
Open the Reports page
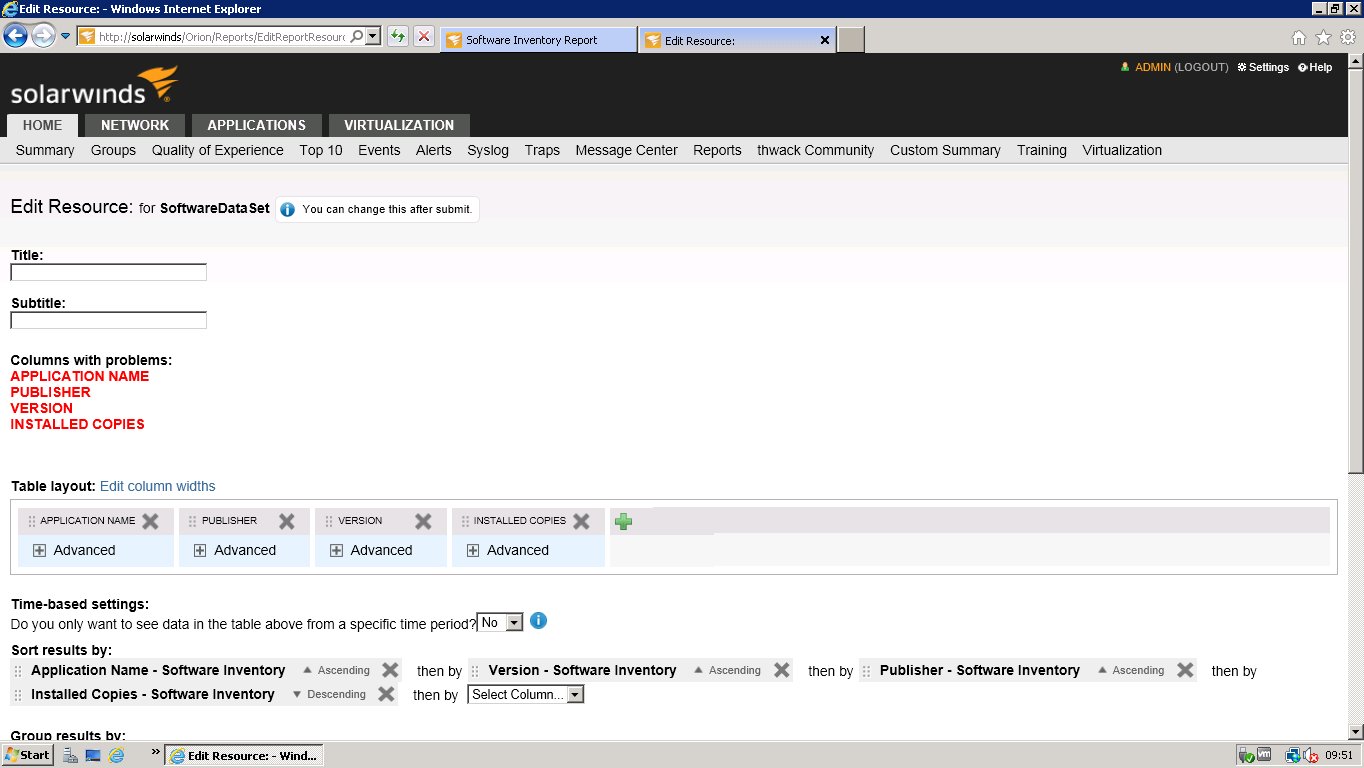[x=717, y=150]
